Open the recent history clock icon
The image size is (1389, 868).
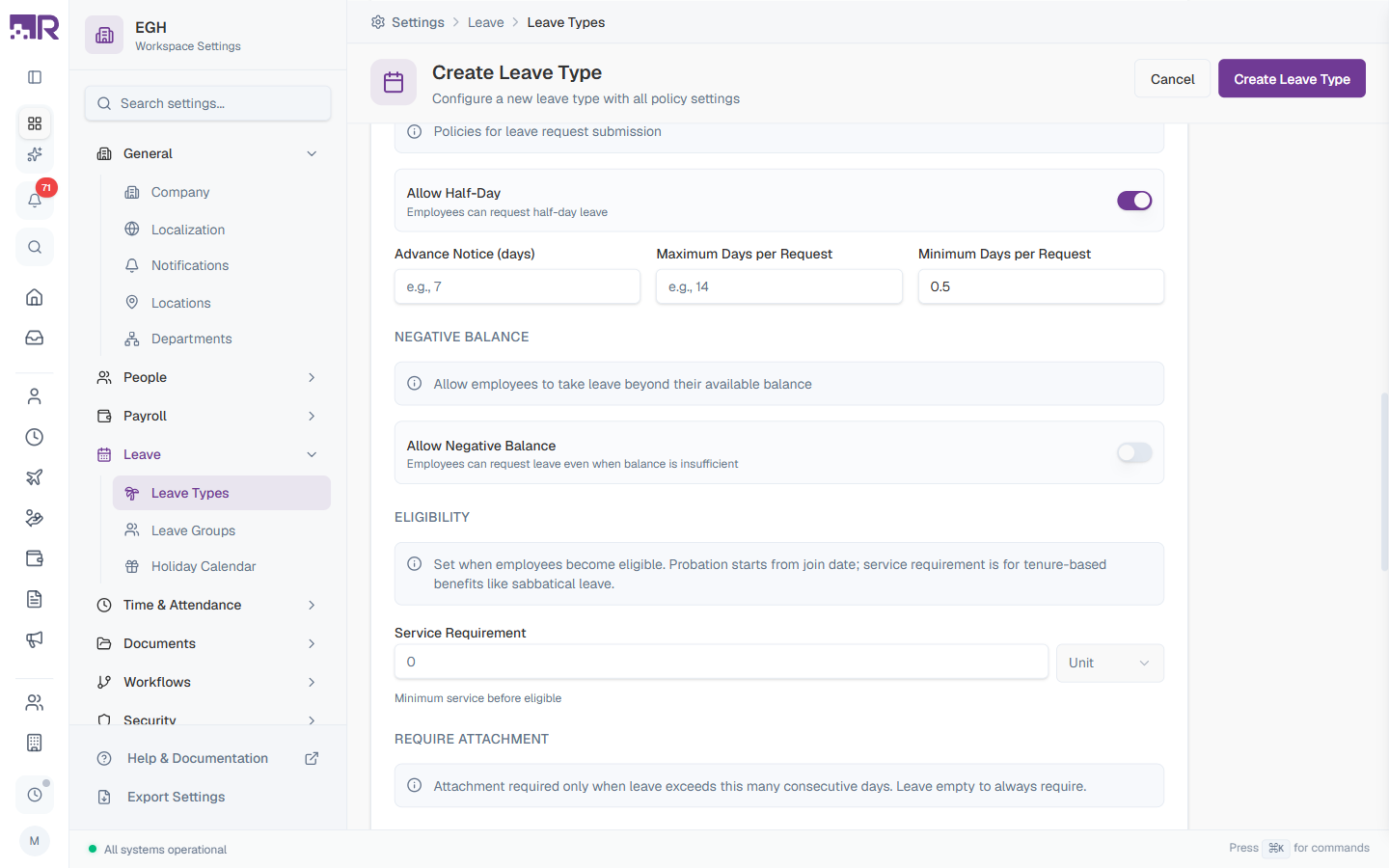click(x=35, y=795)
